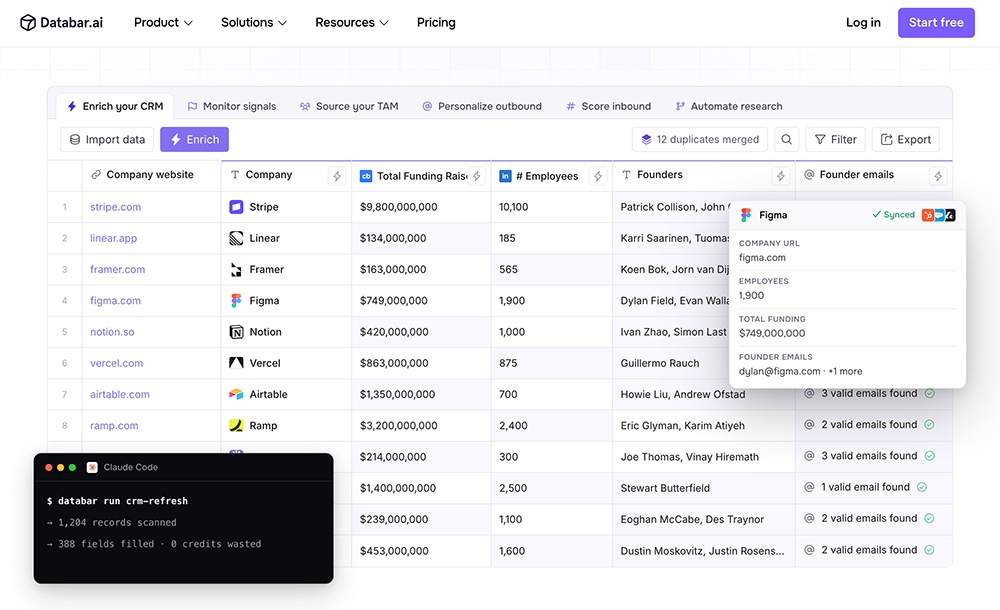Click the databar run crm-refresh command line
The image size is (1000, 610).
pos(117,501)
